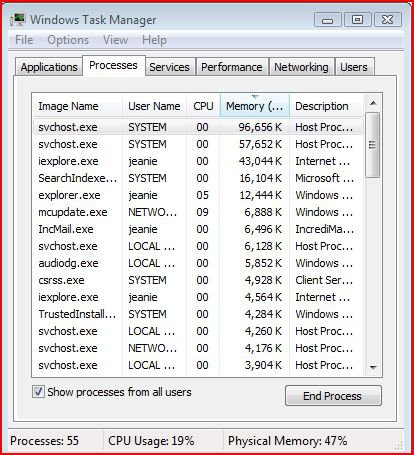Uncheck Show processes from all users
Screen dimensions: 414x455
[38, 392]
